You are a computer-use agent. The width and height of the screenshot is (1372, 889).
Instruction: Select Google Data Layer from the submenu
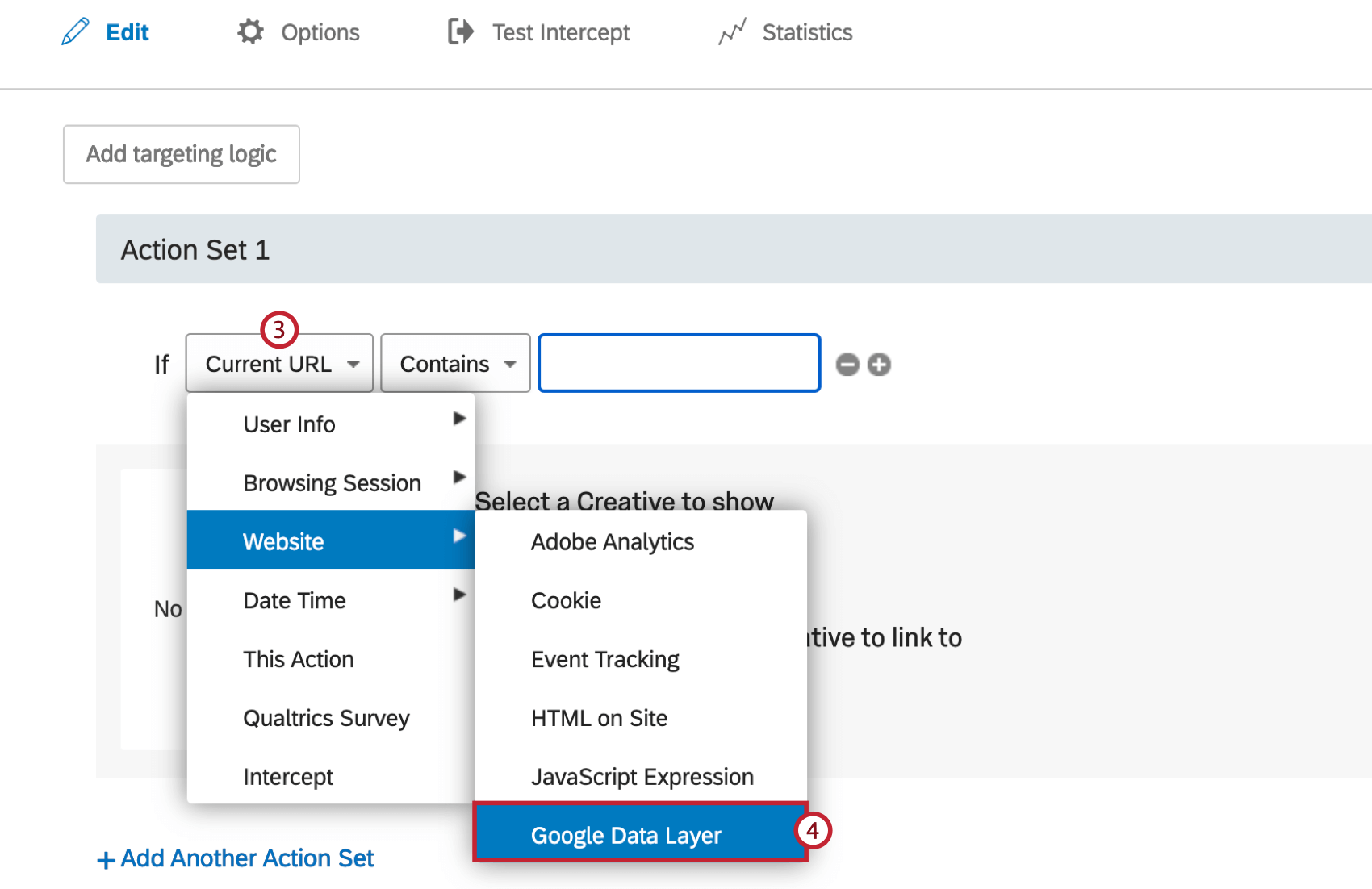tap(625, 835)
